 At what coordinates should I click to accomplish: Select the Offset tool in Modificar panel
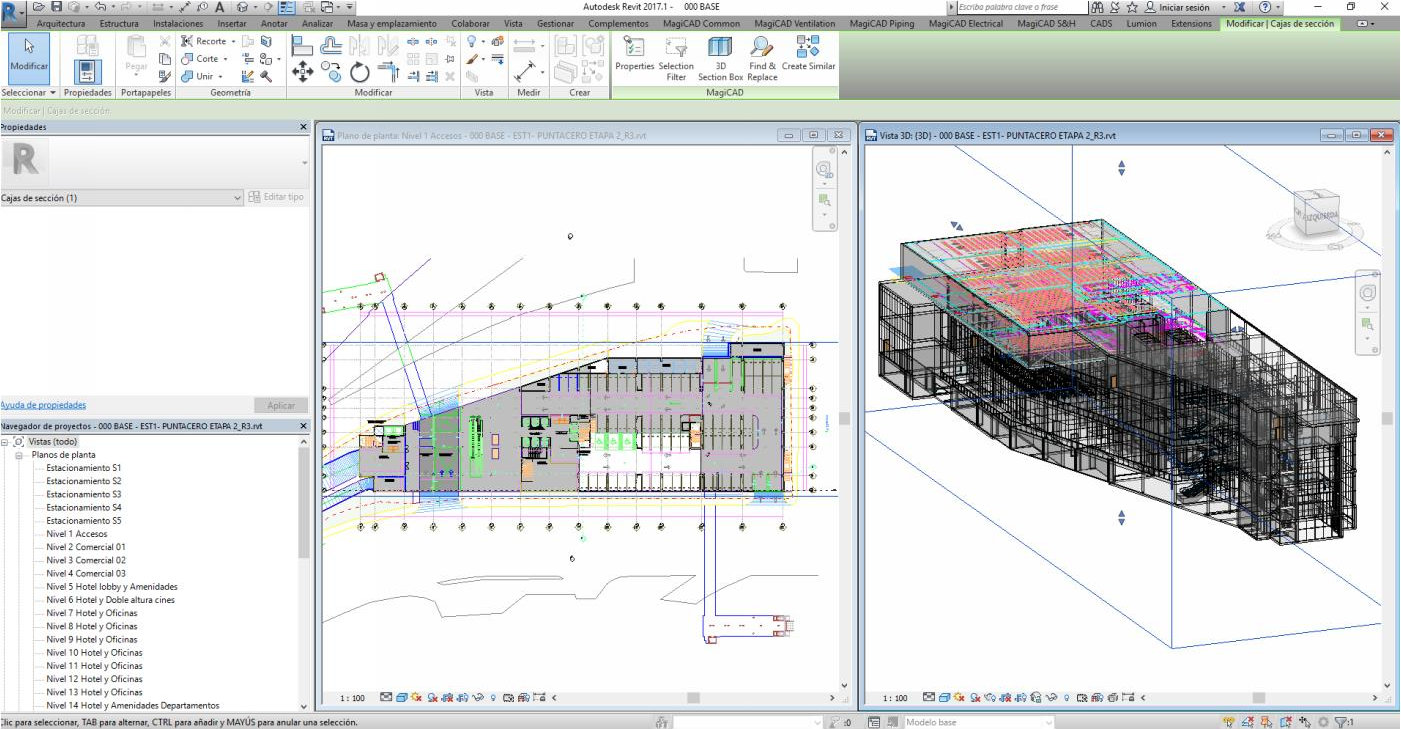[x=331, y=43]
